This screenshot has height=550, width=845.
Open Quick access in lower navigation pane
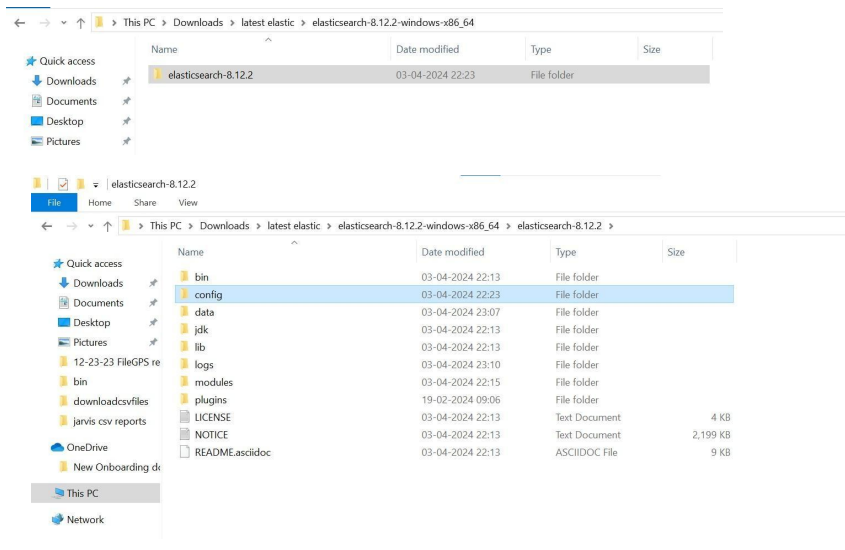87,263
